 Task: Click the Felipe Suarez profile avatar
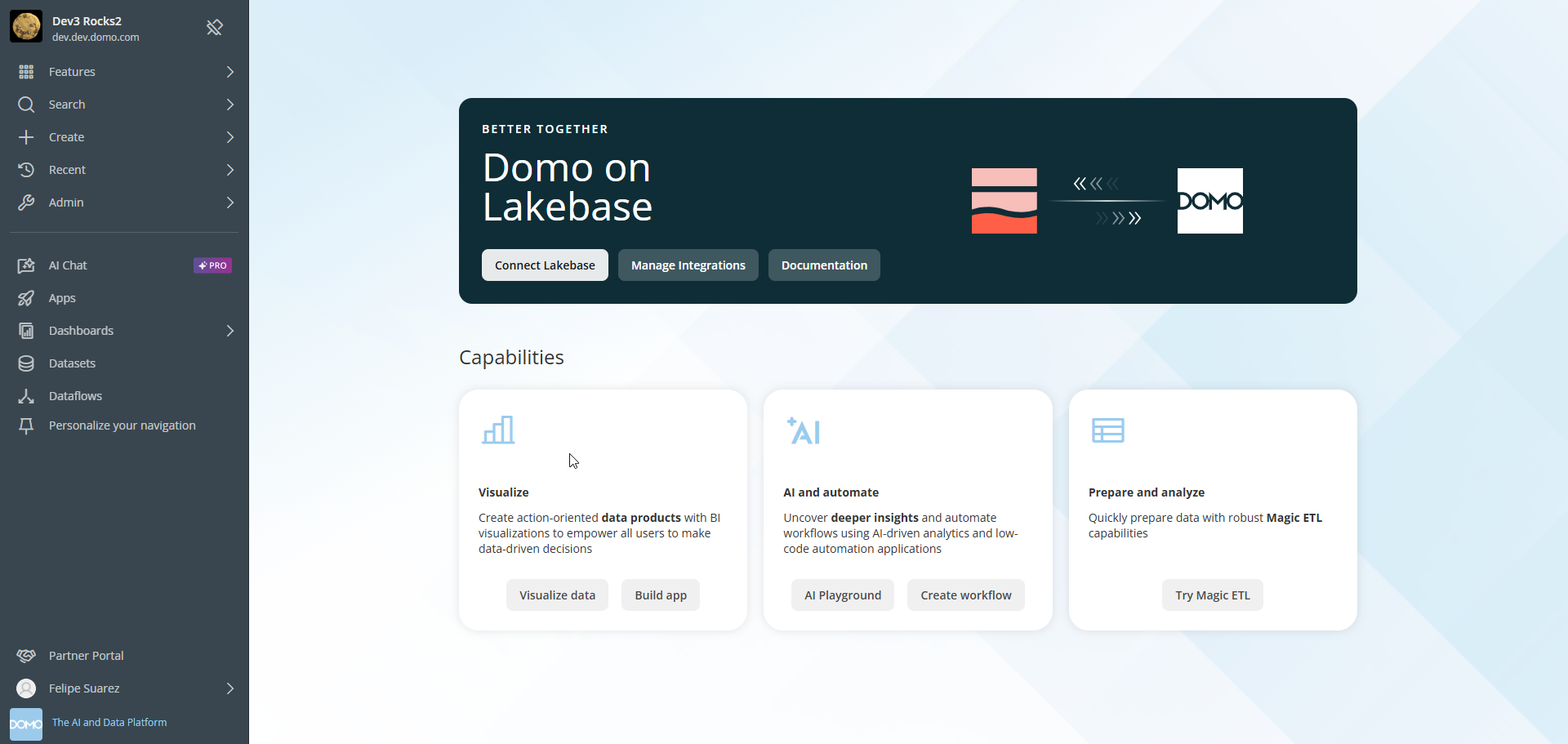[x=26, y=688]
